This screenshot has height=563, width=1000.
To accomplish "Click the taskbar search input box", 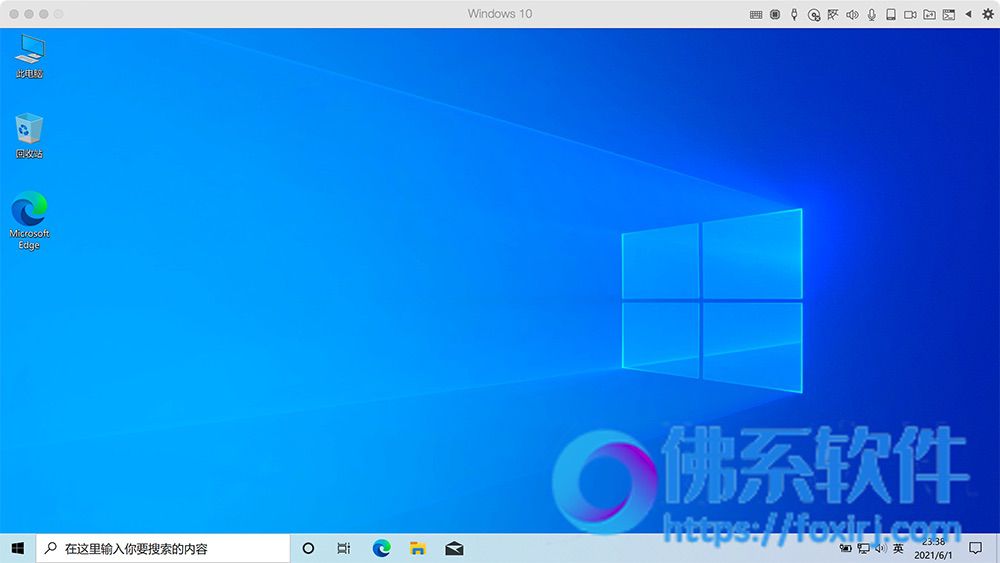I will coord(163,548).
